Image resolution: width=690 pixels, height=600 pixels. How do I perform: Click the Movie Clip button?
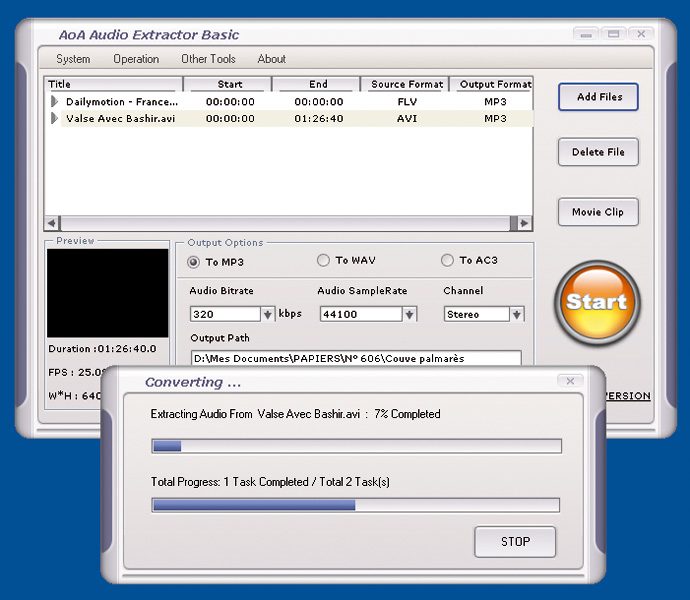598,212
